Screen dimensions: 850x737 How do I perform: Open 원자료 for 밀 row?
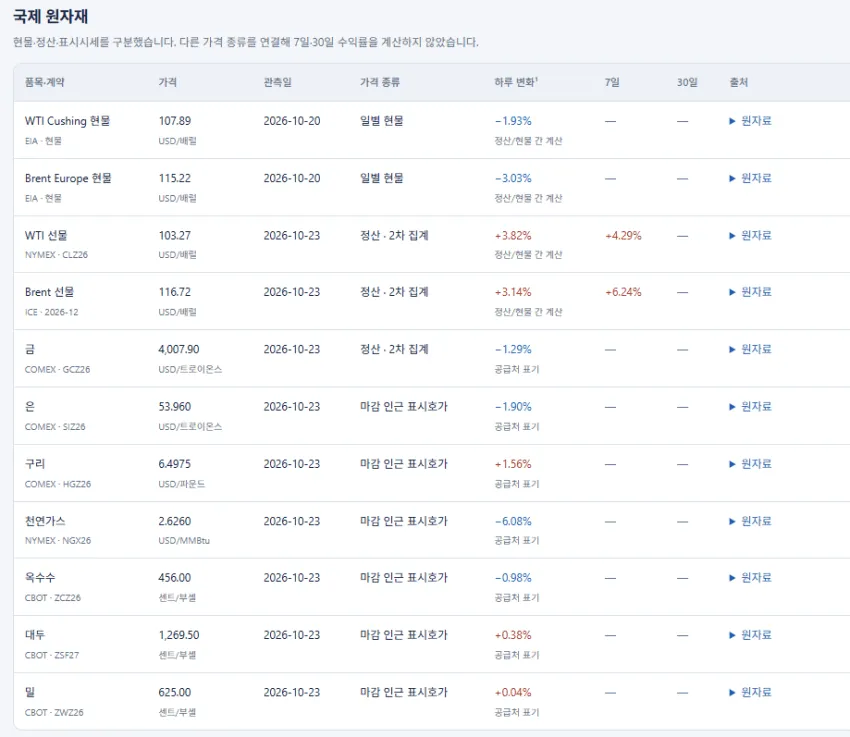[x=750, y=693]
